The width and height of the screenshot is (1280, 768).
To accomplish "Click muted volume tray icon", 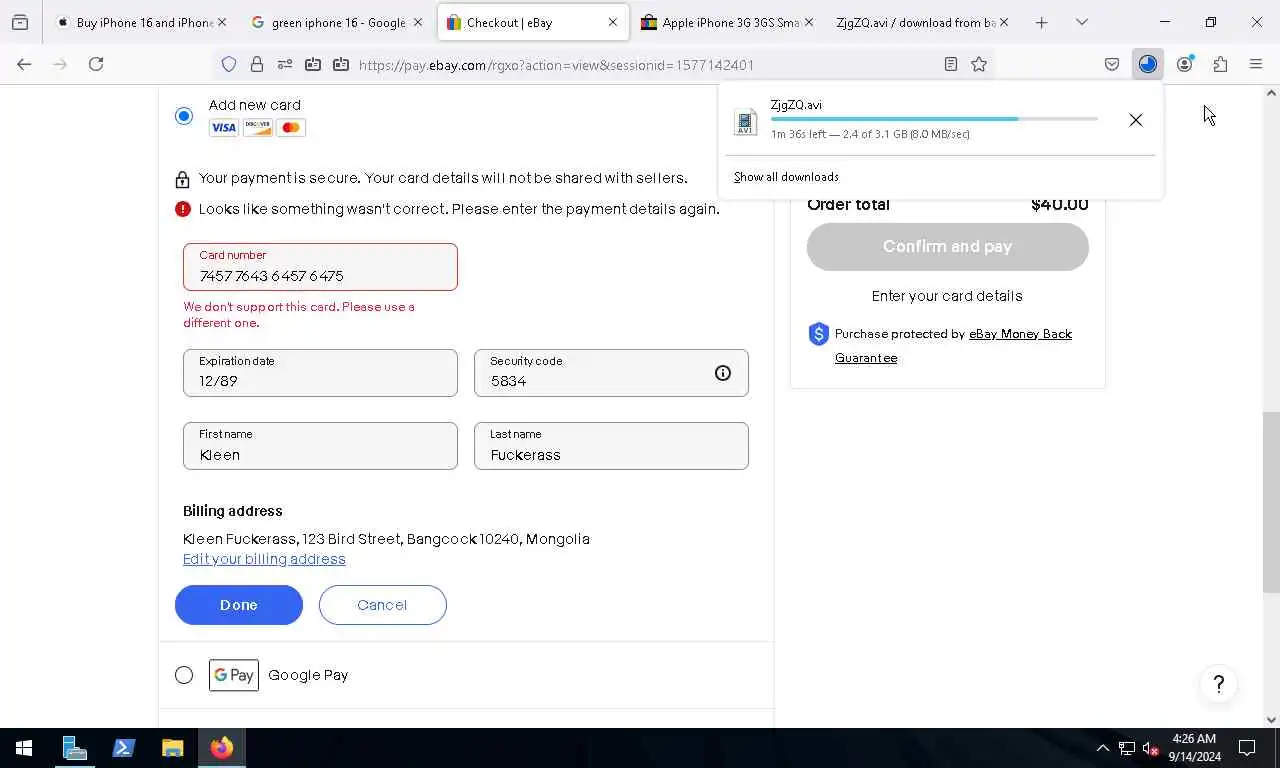I will (x=1150, y=748).
